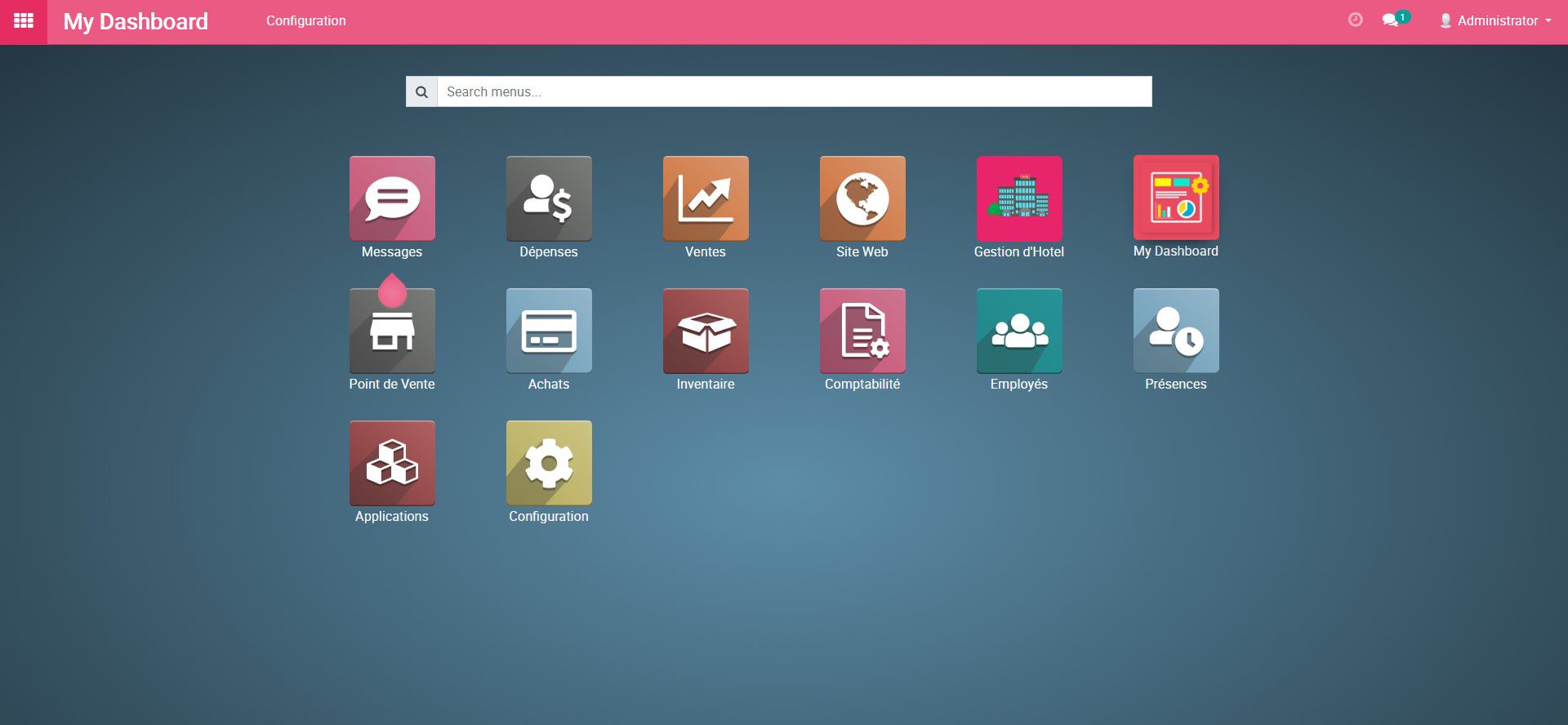Open the activities clock icon
The image size is (1568, 725).
point(1355,20)
